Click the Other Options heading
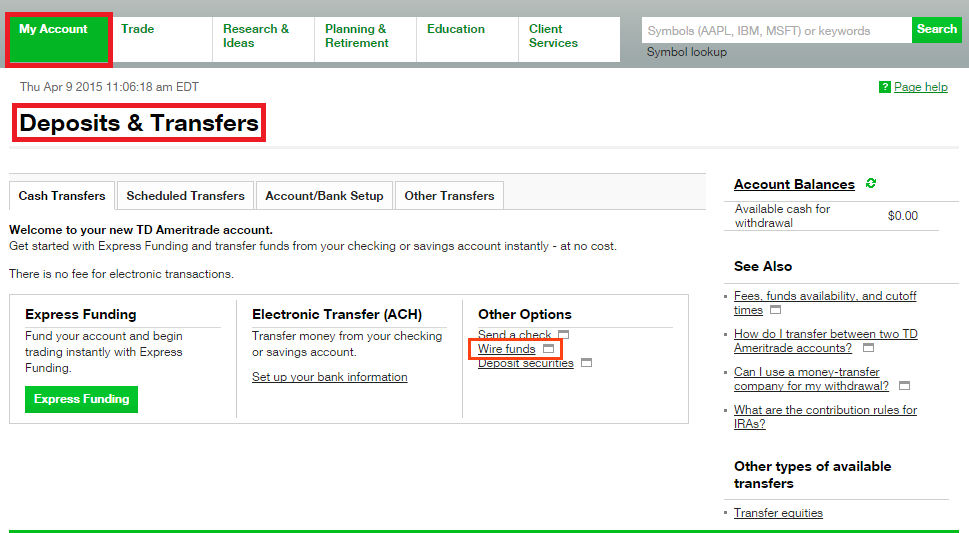The width and height of the screenshot is (969, 533). pos(525,314)
